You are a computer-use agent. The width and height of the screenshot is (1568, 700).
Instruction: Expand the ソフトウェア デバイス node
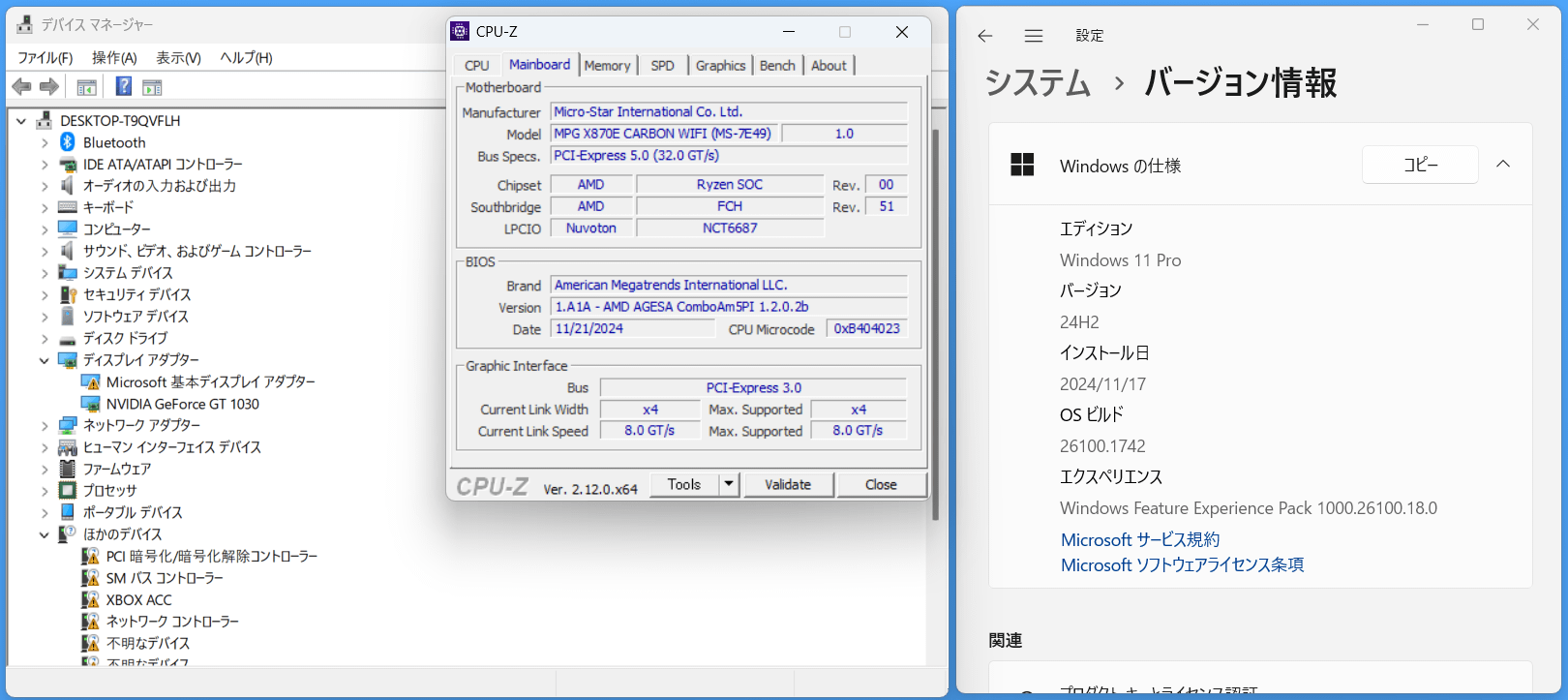(x=45, y=317)
